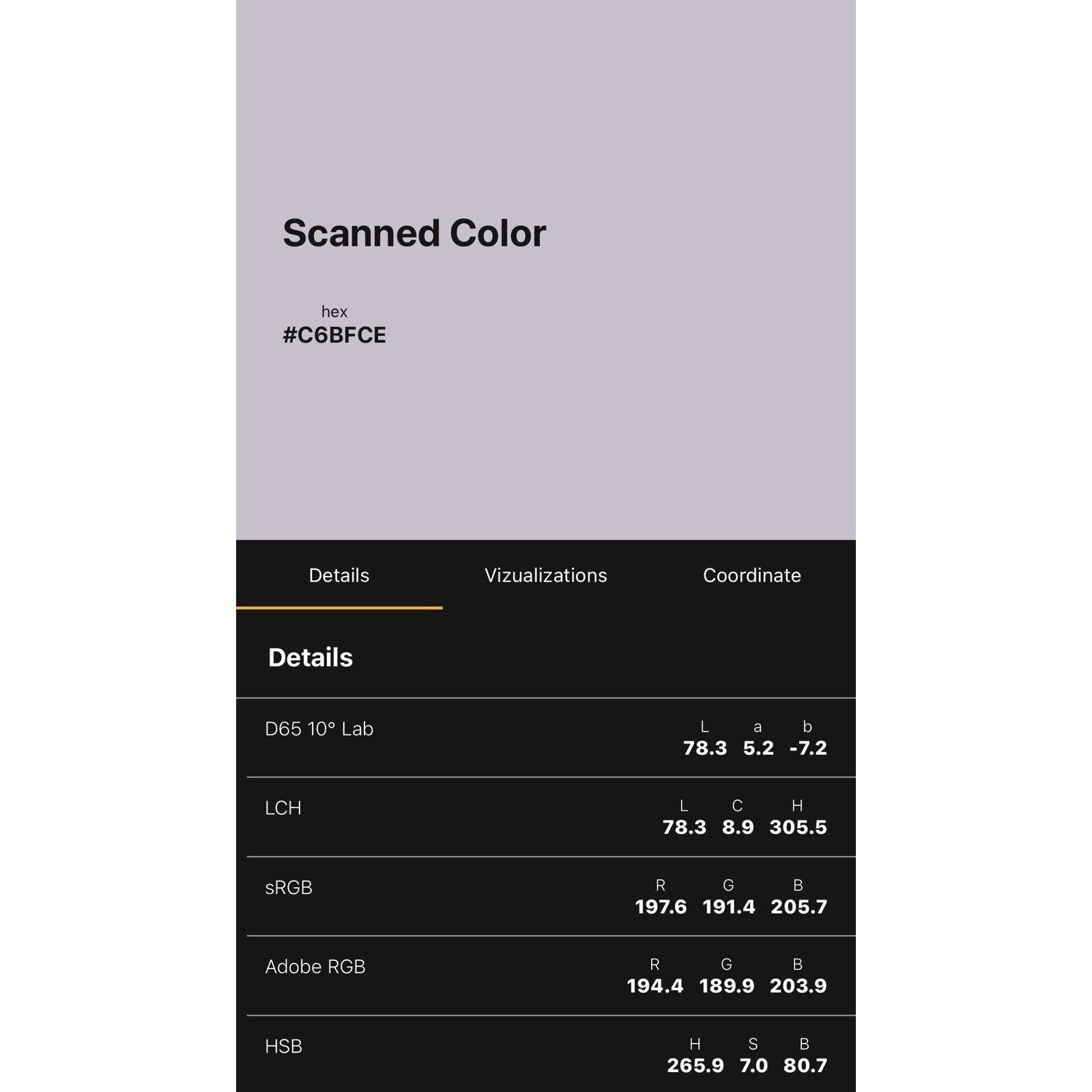Screen dimensions: 1092x1092
Task: Open the Vizualizations tab
Action: click(x=545, y=575)
